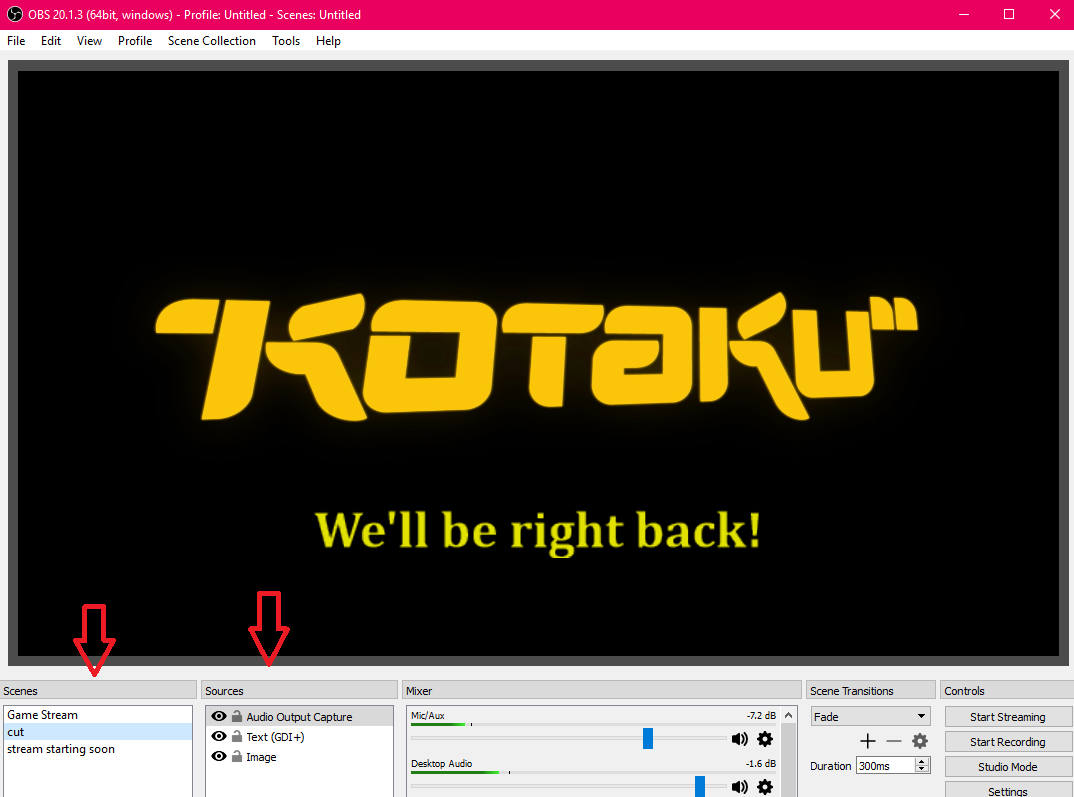Remove scene transition with minus icon
The height and width of the screenshot is (797, 1074).
893,741
